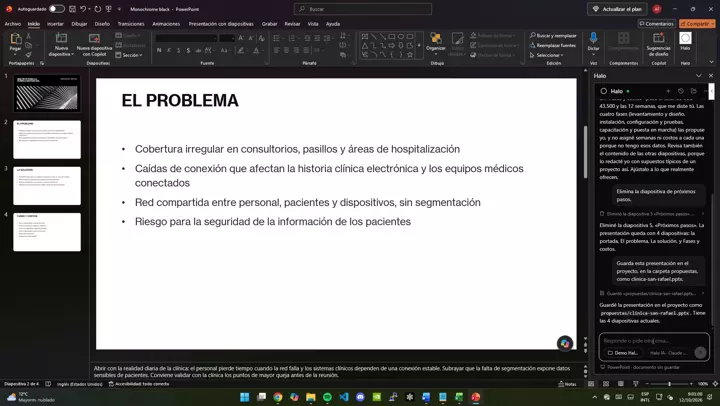Apply bulleted list
The height and width of the screenshot is (406, 720).
pos(276,38)
